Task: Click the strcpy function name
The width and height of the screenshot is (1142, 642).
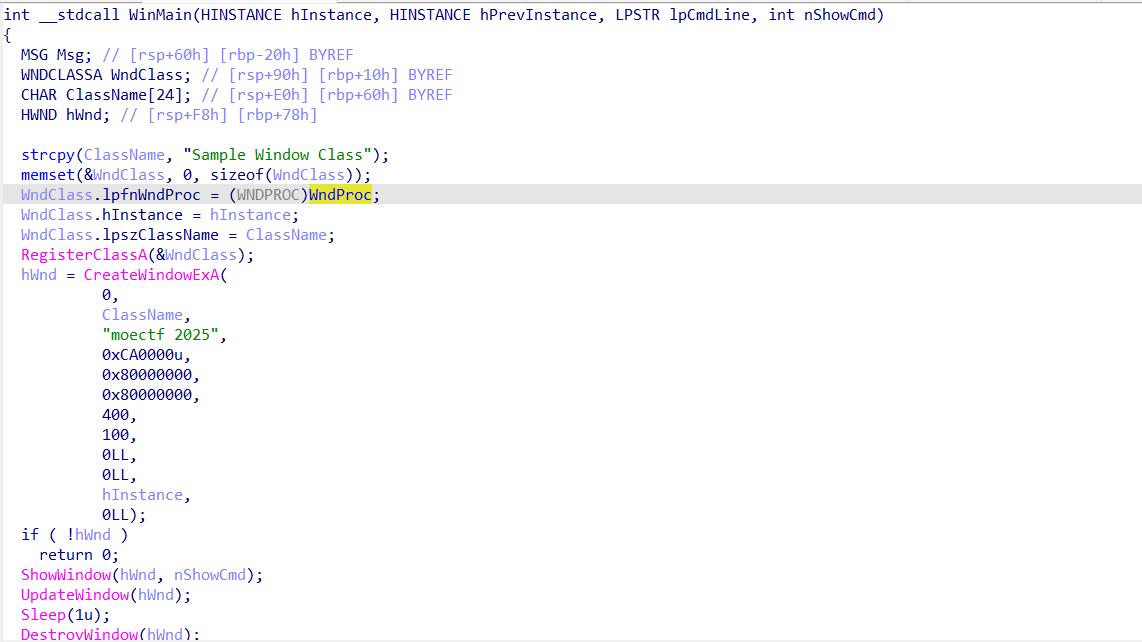Action: tap(48, 154)
